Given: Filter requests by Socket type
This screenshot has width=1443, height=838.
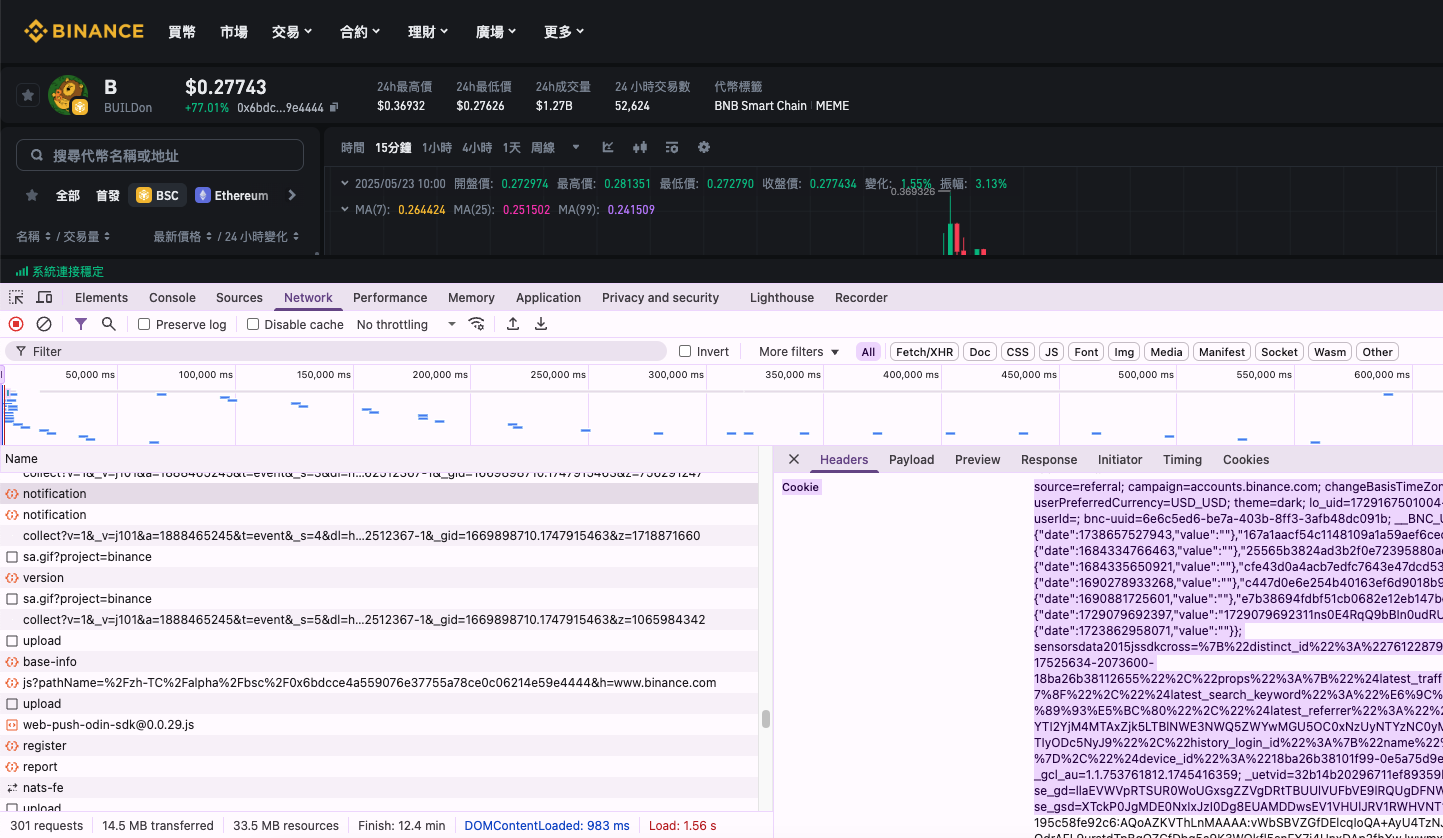Looking at the screenshot, I should tap(1279, 352).
